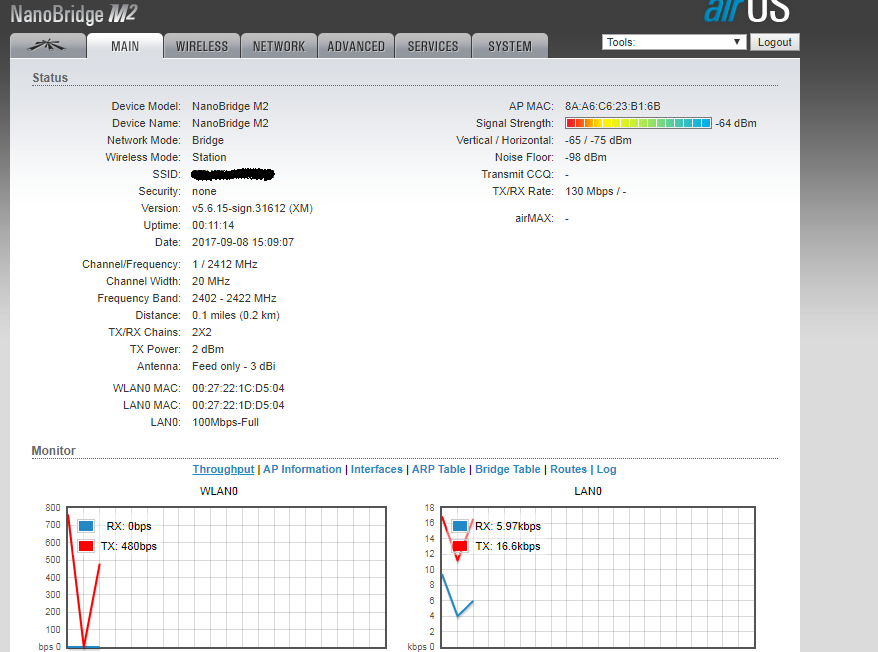
Task: Click the Channel Width value 20 MHz
Action: tap(211, 281)
